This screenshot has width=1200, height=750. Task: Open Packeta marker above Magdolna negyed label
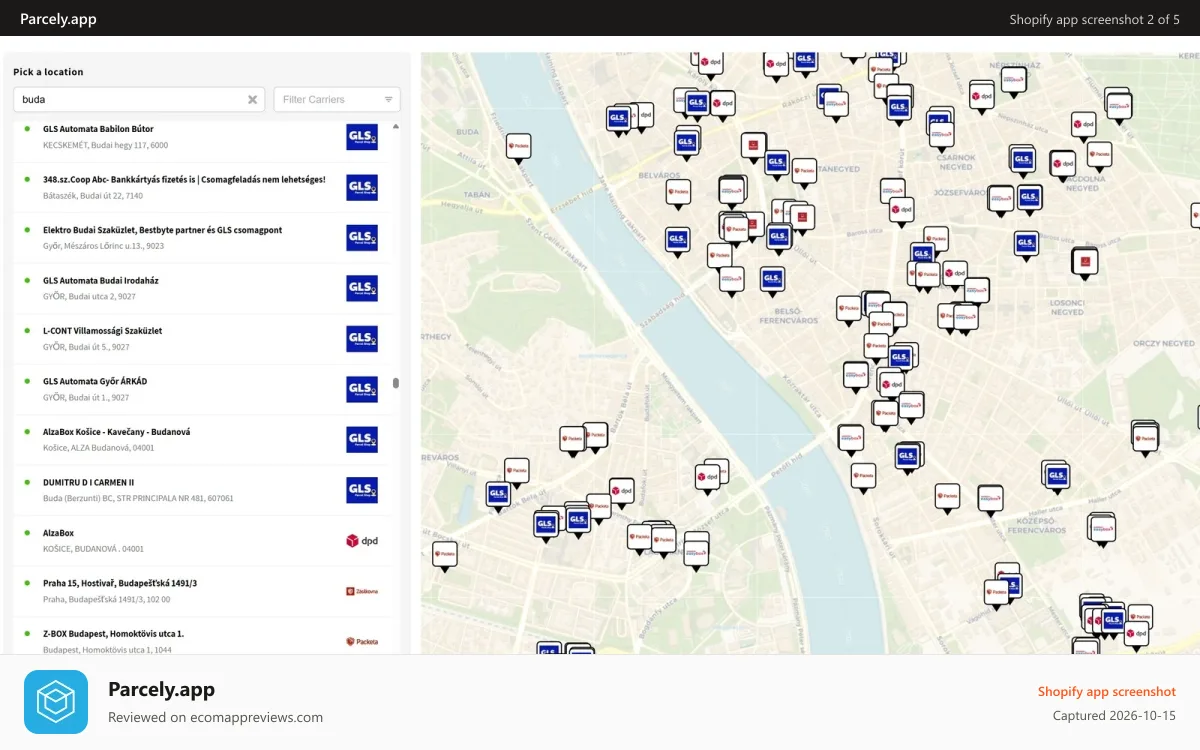[1099, 156]
